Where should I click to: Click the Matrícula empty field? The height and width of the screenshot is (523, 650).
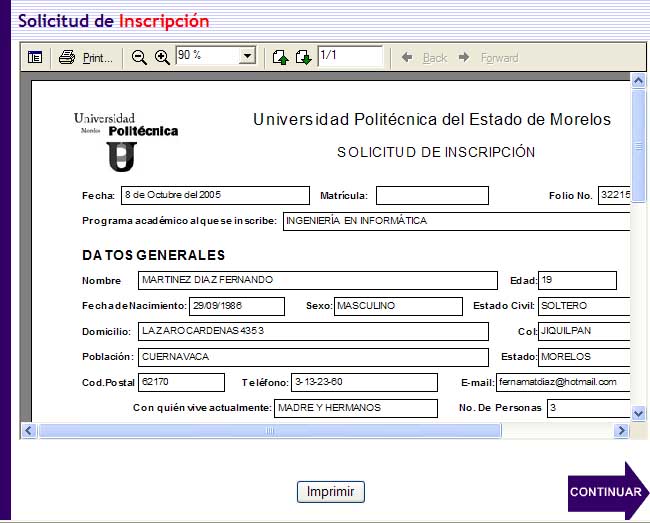pos(432,195)
